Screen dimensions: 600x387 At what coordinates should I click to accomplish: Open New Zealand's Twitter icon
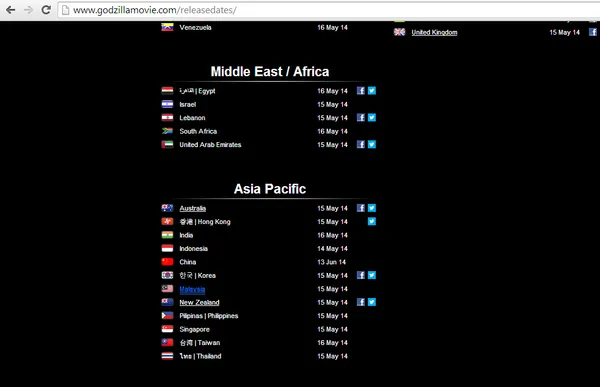[x=372, y=302]
